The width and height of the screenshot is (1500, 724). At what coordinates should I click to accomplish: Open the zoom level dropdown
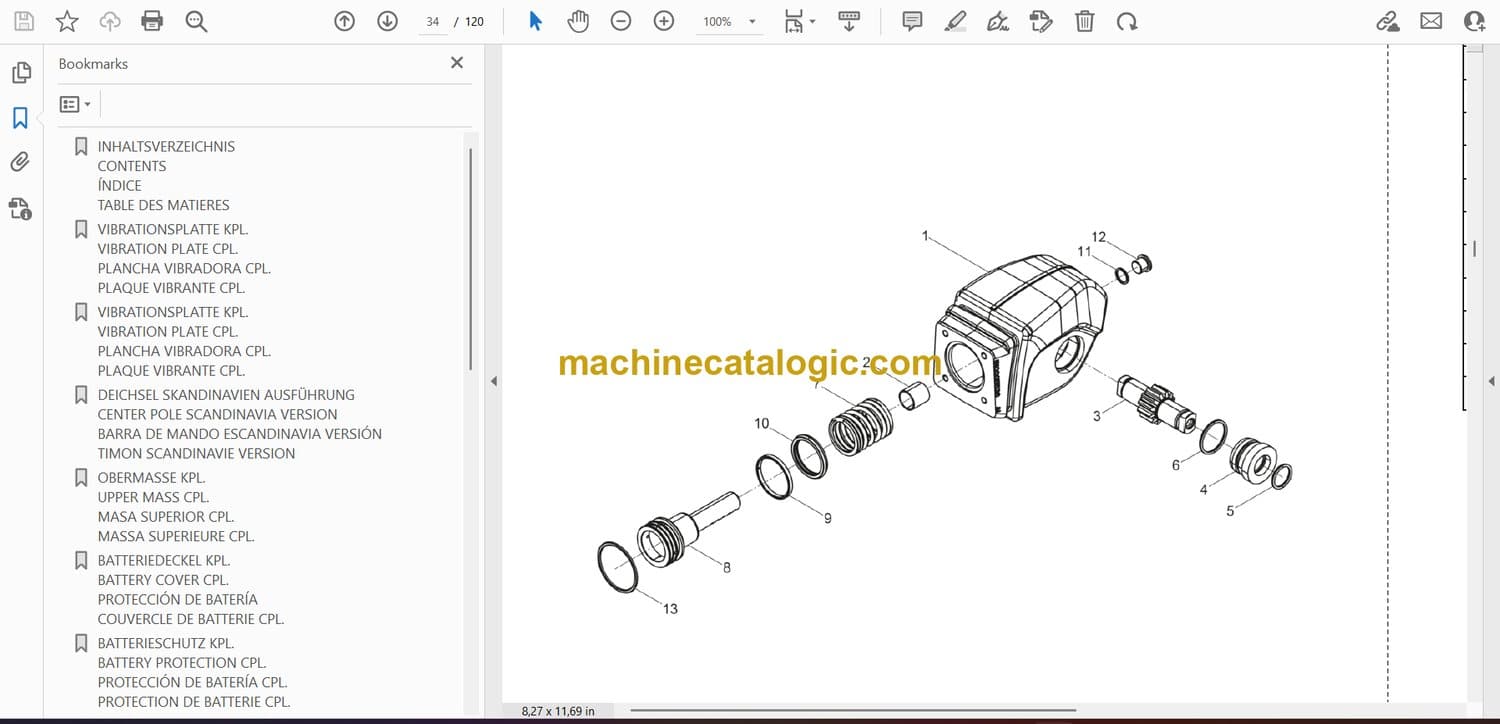click(x=752, y=22)
